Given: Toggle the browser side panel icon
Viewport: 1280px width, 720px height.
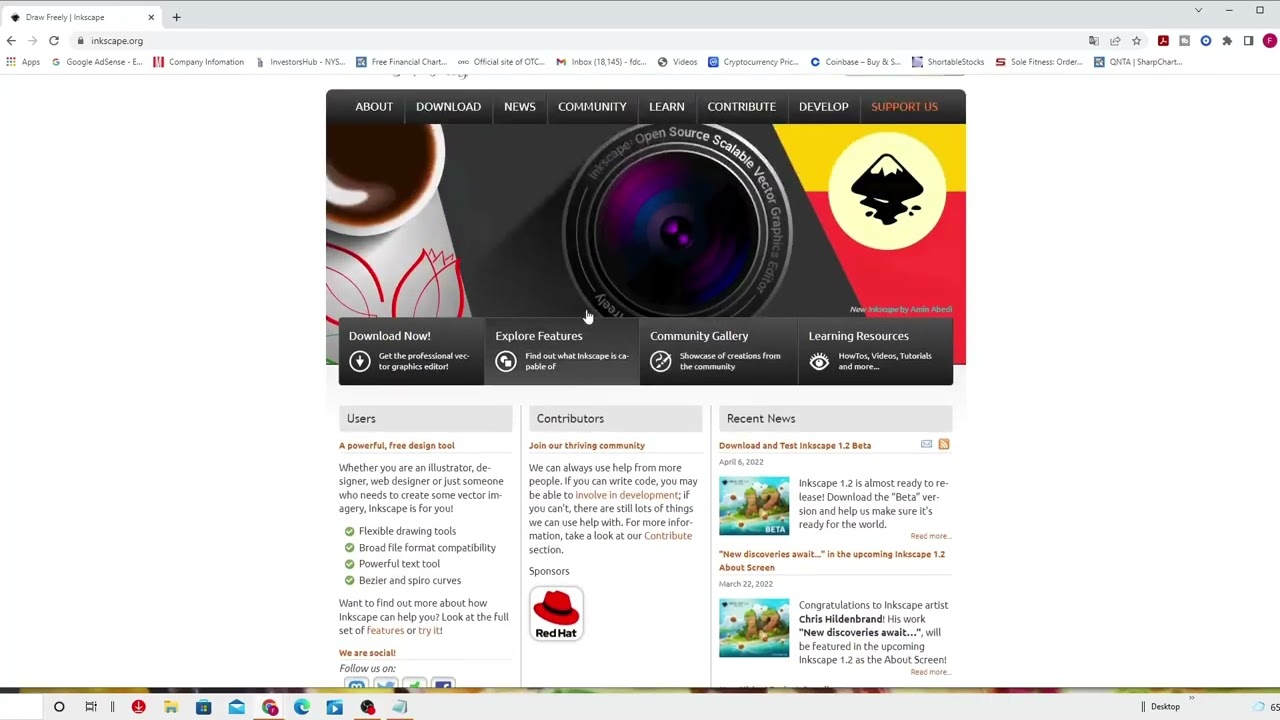Looking at the screenshot, I should pyautogui.click(x=1248, y=41).
